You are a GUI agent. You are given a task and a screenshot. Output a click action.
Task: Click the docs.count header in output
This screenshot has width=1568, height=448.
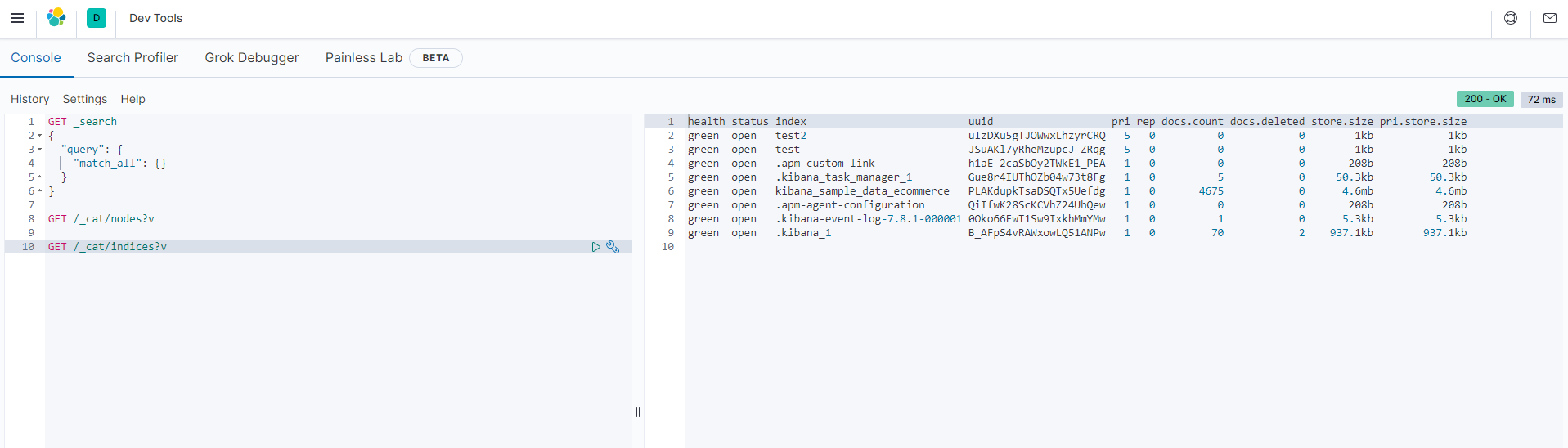point(1193,122)
